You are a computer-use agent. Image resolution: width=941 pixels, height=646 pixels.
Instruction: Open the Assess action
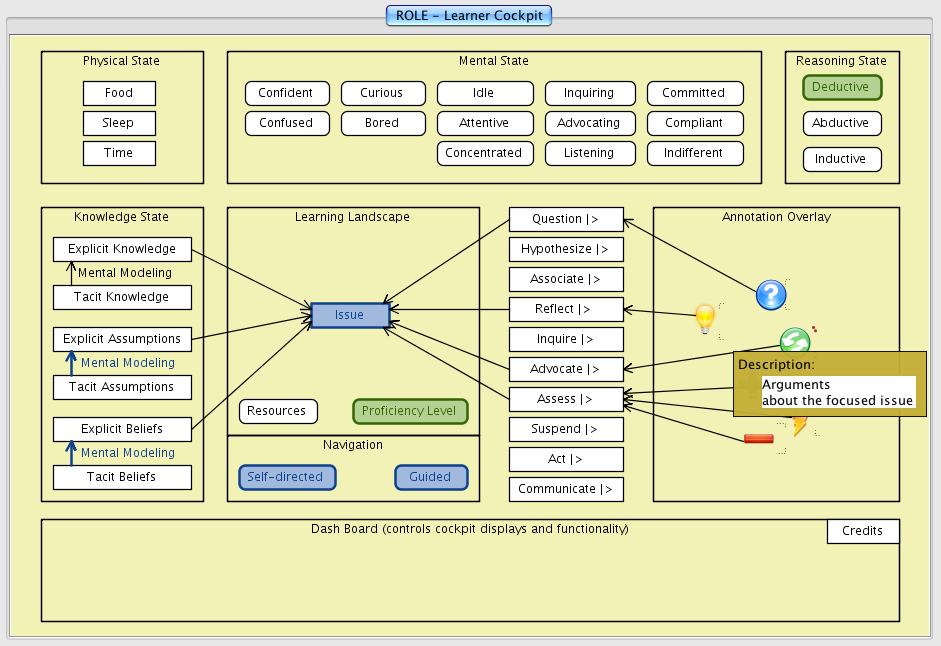click(x=566, y=399)
